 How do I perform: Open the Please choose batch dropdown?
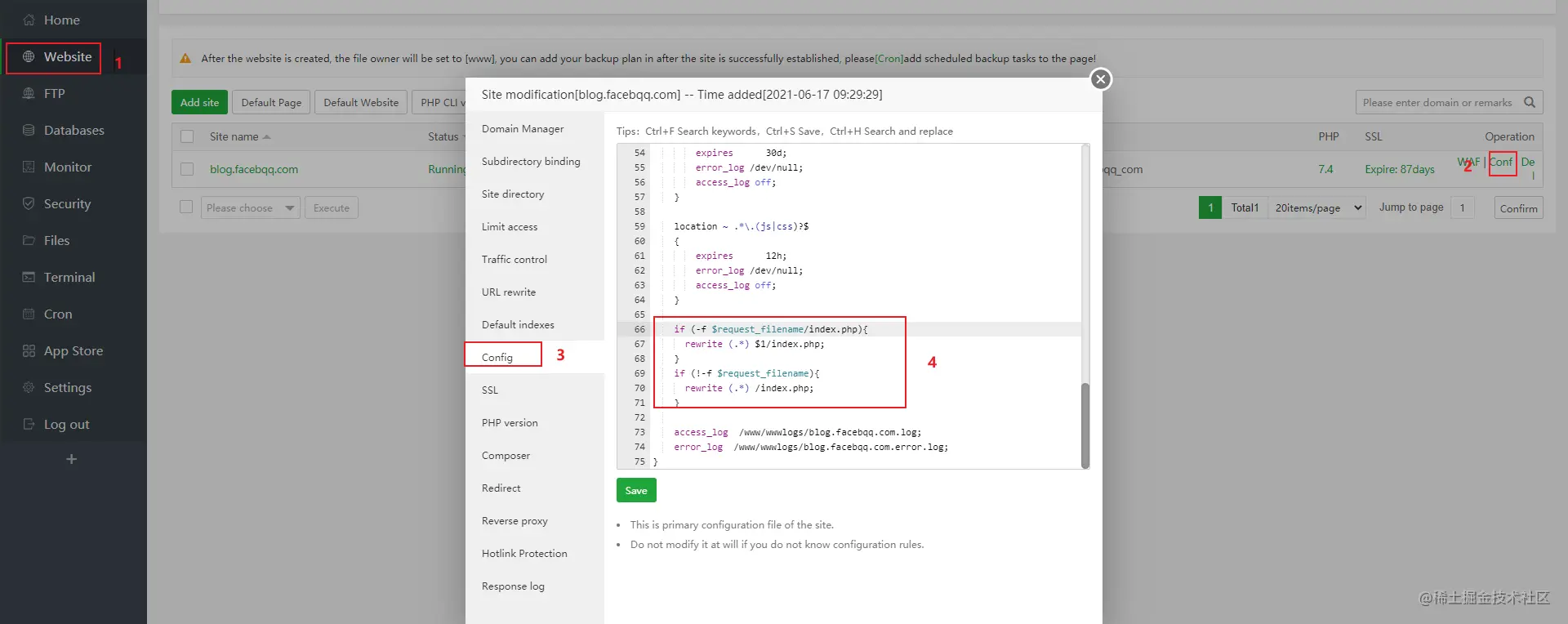coord(251,207)
